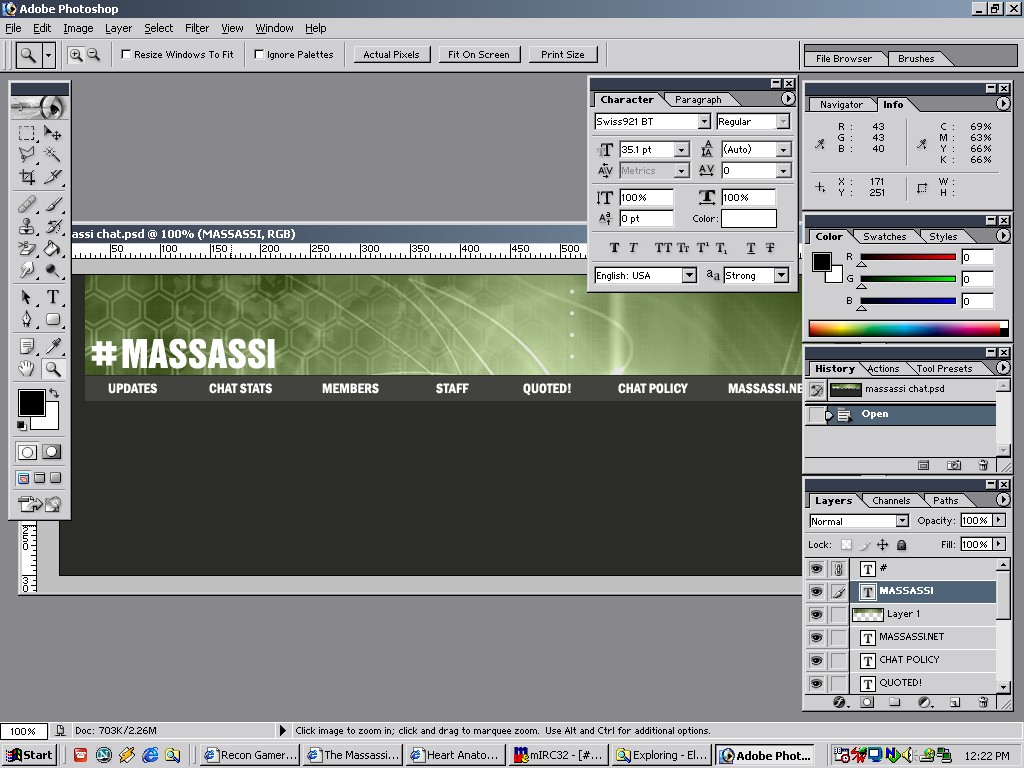The height and width of the screenshot is (768, 1024).
Task: Click the Fit On Screen button
Action: pos(479,55)
